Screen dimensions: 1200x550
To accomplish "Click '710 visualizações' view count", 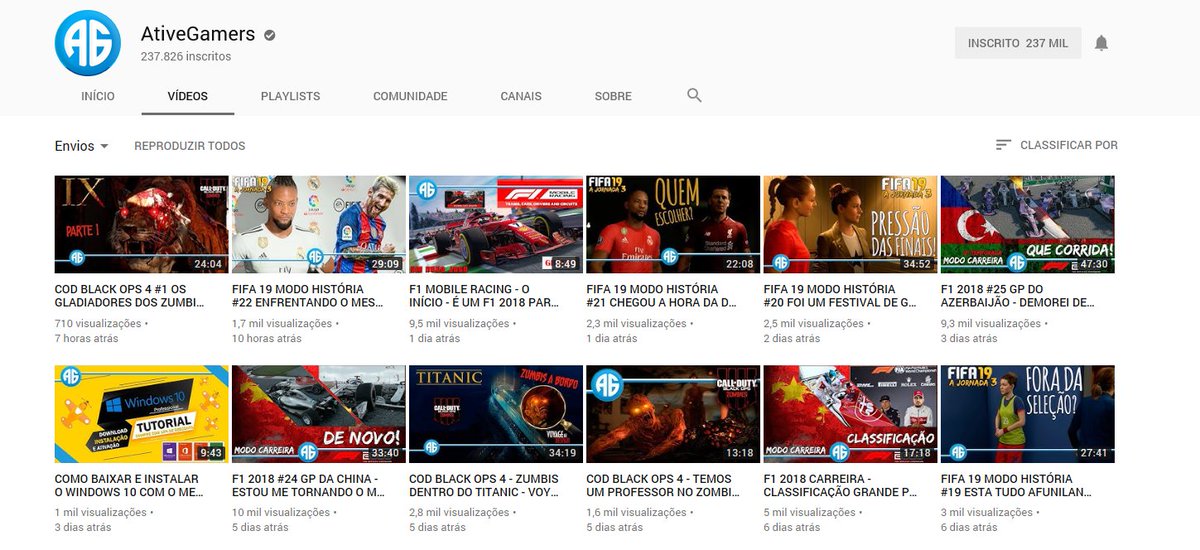I will click(99, 324).
